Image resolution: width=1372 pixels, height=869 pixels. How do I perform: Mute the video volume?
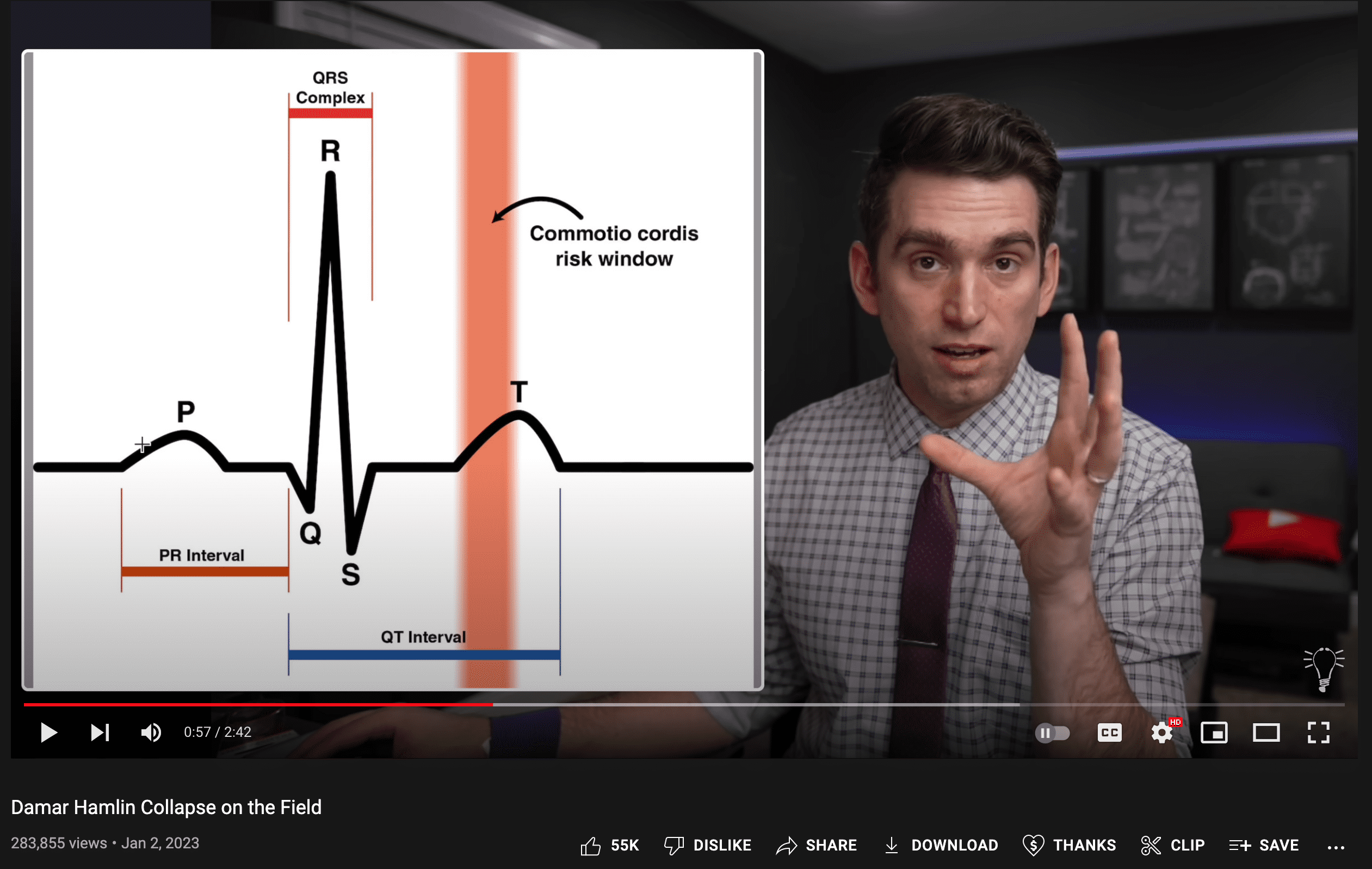[x=151, y=733]
